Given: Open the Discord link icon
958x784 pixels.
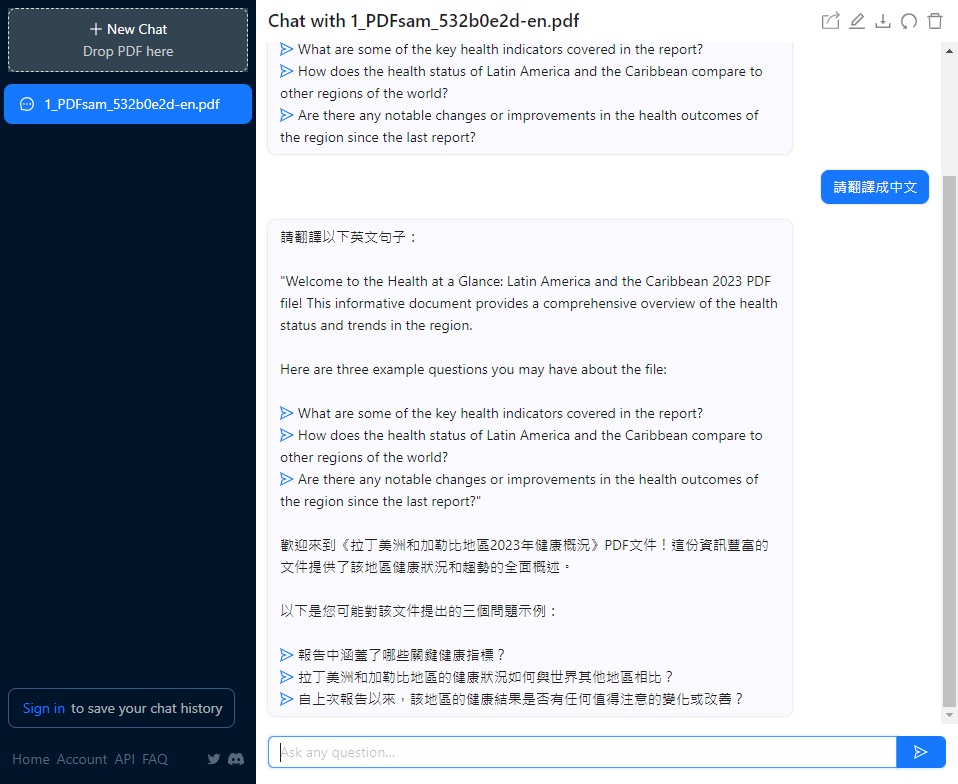Looking at the screenshot, I should 236,759.
